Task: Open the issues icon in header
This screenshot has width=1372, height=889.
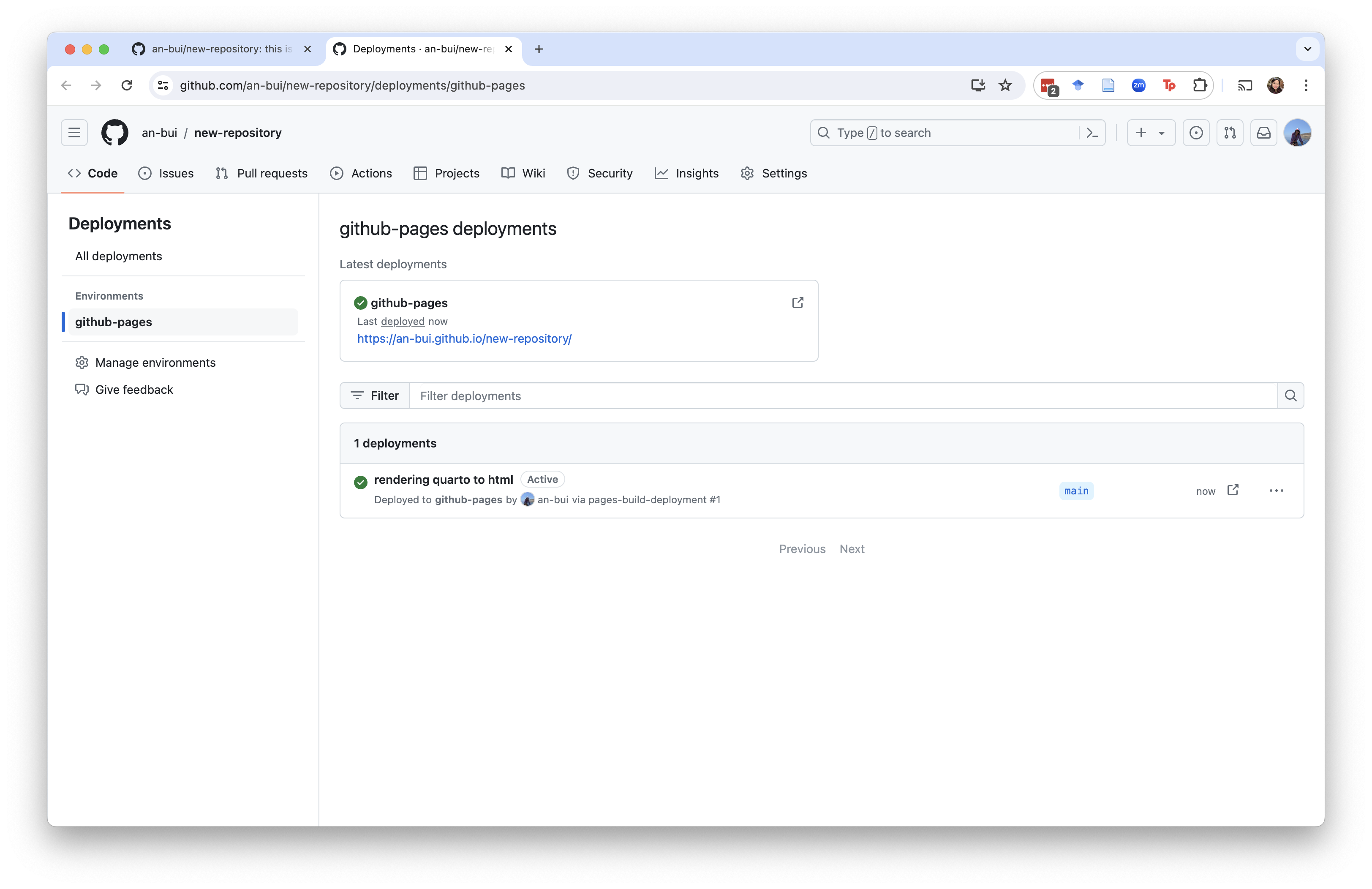Action: 1195,133
